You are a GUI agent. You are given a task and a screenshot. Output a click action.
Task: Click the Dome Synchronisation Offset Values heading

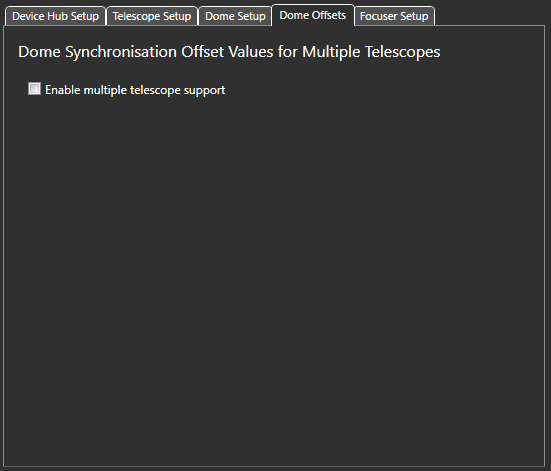pyautogui.click(x=229, y=52)
